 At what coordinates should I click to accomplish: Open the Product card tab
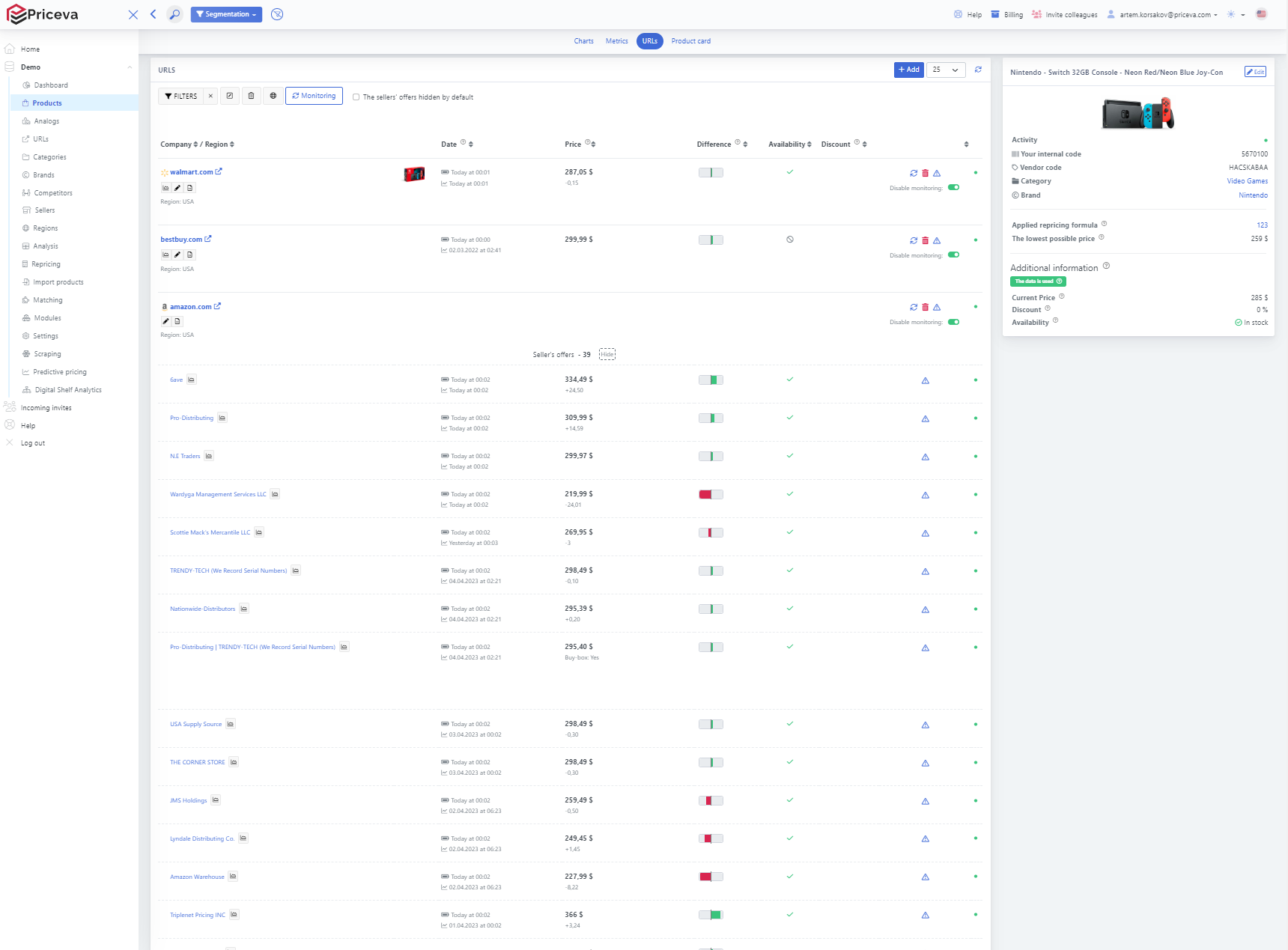[690, 41]
